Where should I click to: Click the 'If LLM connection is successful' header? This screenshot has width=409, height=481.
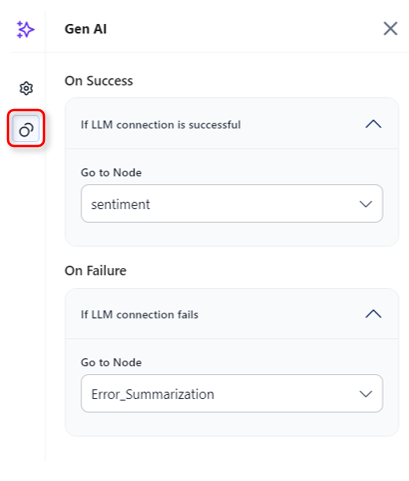232,124
